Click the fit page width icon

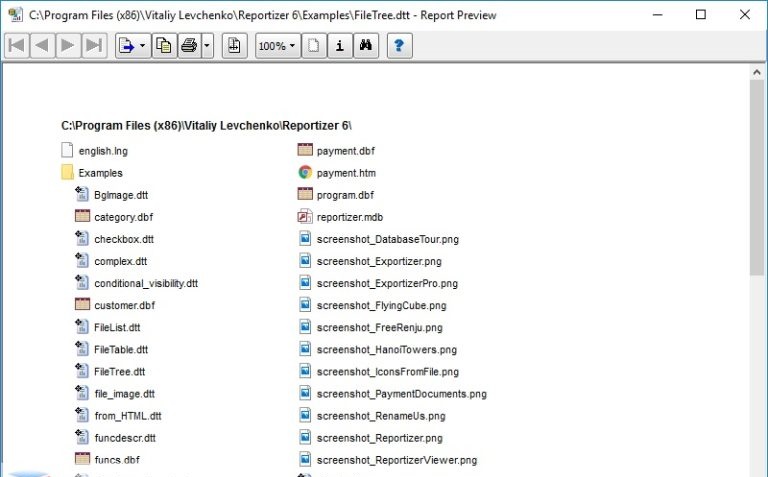tap(234, 46)
